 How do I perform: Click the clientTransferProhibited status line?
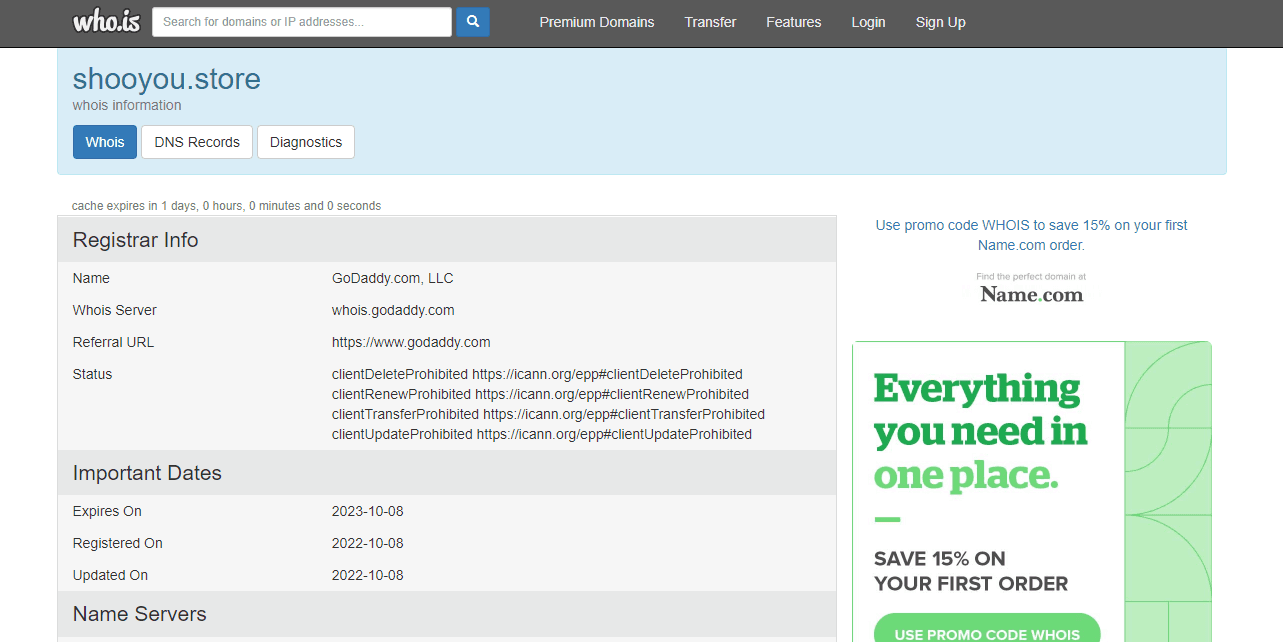coord(548,414)
